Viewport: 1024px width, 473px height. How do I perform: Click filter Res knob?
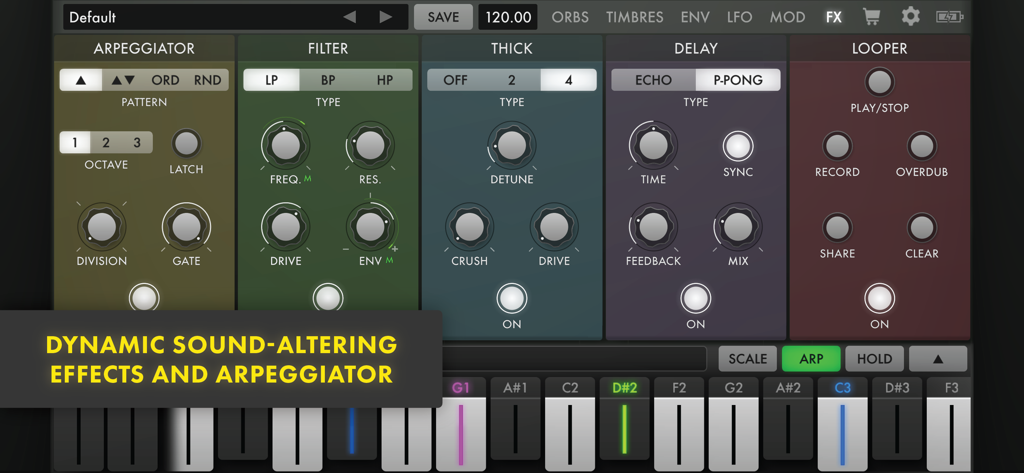pos(370,145)
